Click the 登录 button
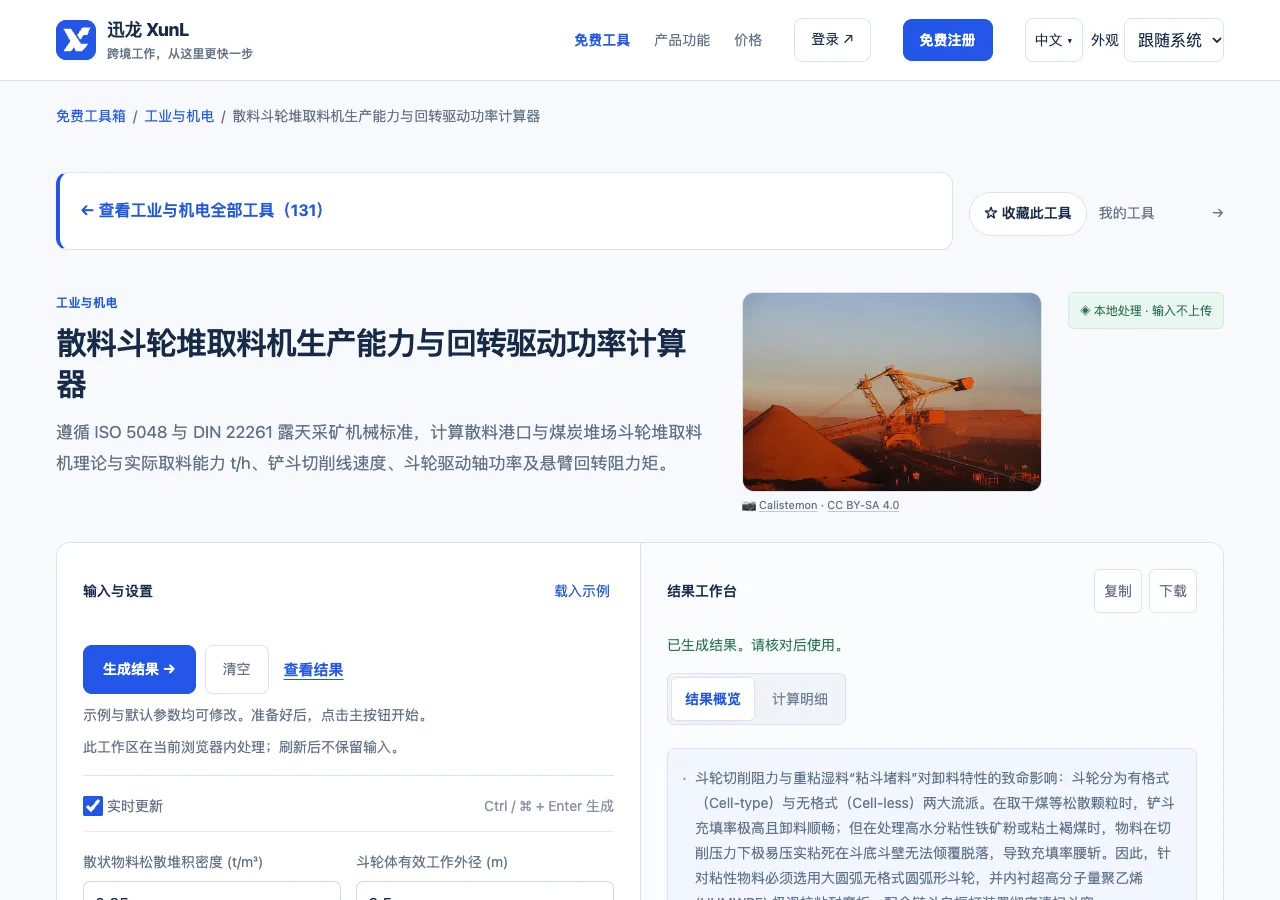1280x900 pixels. coord(832,40)
